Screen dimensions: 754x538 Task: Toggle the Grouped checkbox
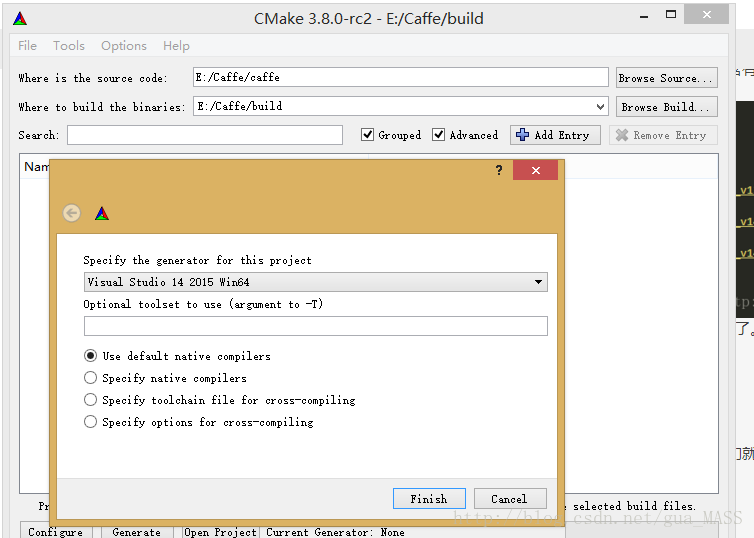click(x=367, y=135)
